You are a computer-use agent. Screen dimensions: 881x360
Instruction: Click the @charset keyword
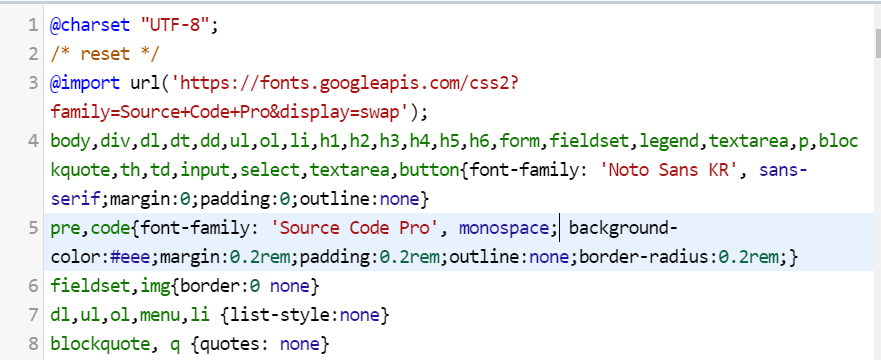[x=90, y=26]
